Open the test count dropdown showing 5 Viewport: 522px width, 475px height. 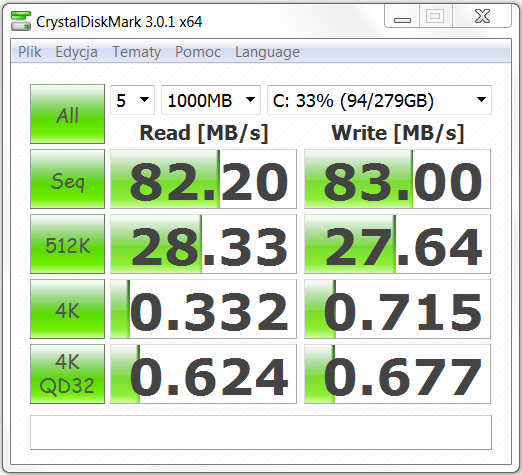tap(132, 100)
